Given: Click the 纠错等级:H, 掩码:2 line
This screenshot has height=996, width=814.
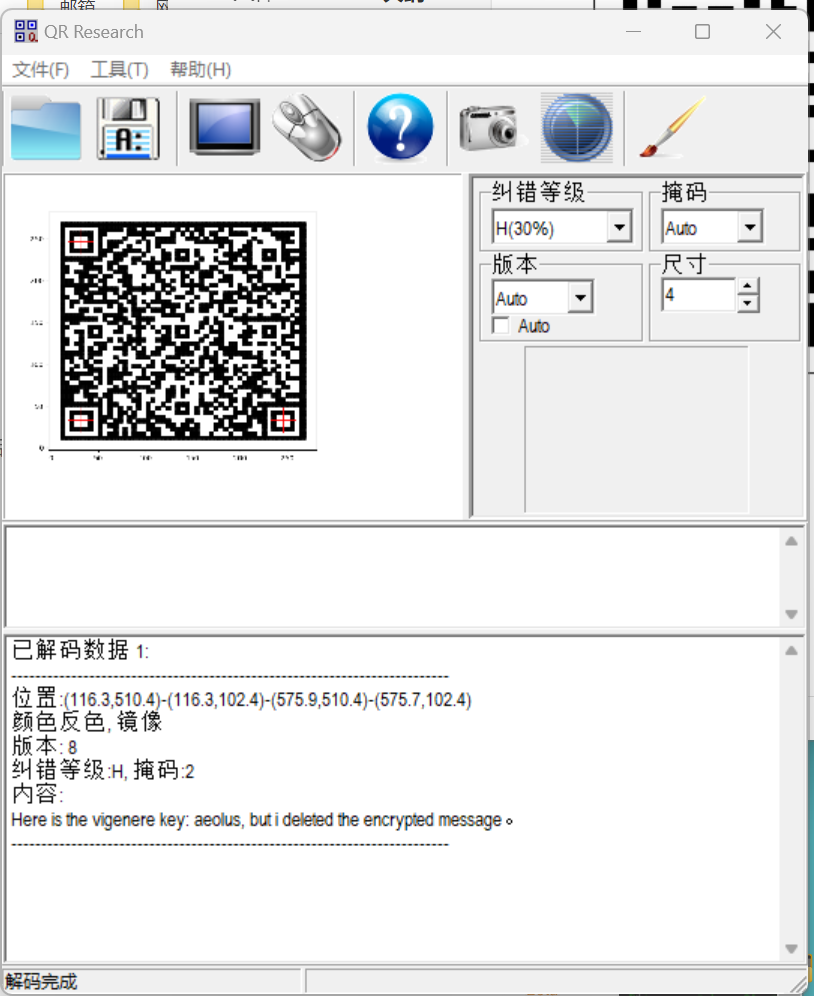Looking at the screenshot, I should [x=103, y=771].
